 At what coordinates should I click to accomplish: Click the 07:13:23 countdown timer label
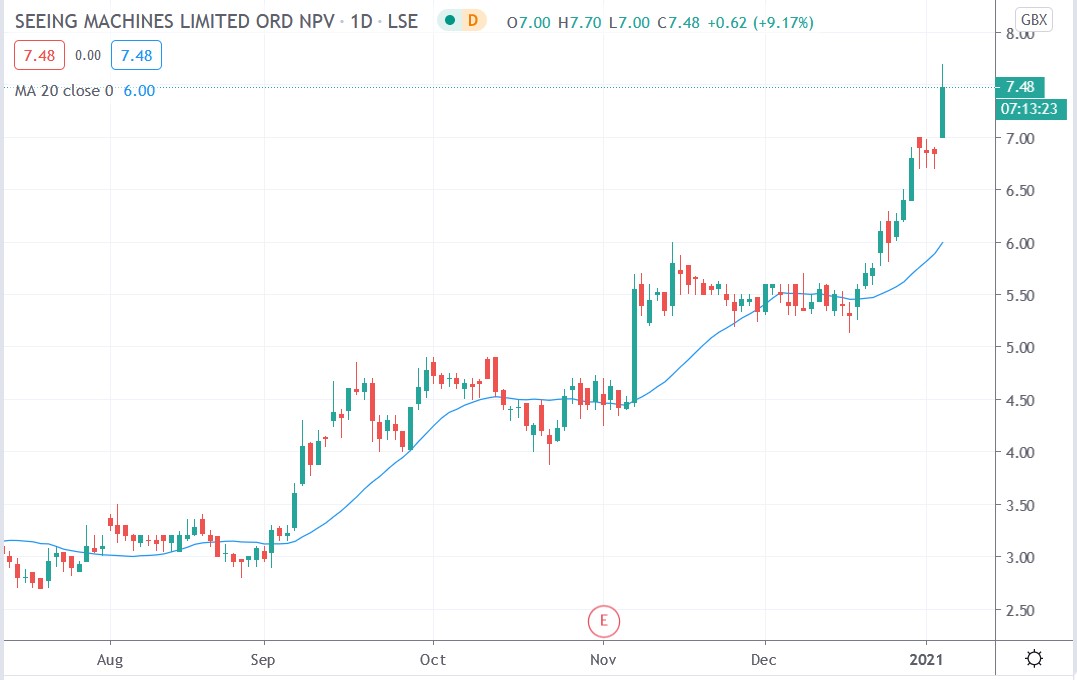tap(1029, 105)
